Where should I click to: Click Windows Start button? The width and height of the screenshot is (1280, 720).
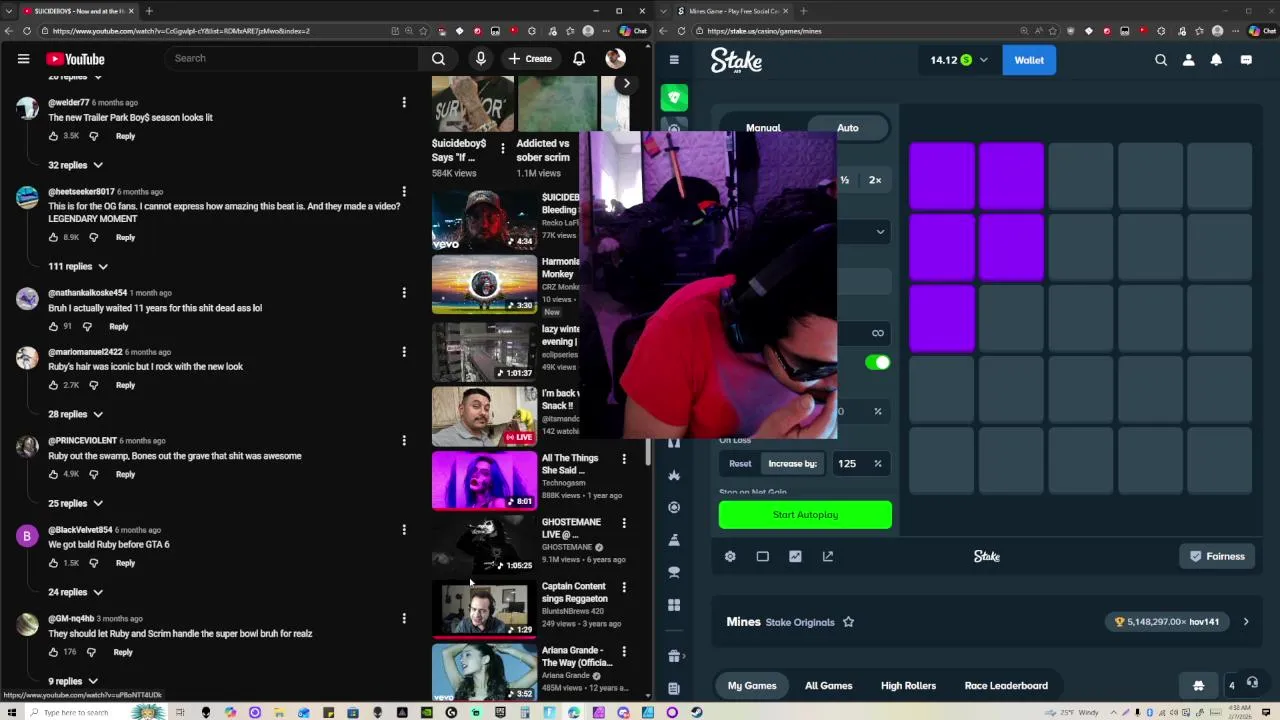point(11,712)
